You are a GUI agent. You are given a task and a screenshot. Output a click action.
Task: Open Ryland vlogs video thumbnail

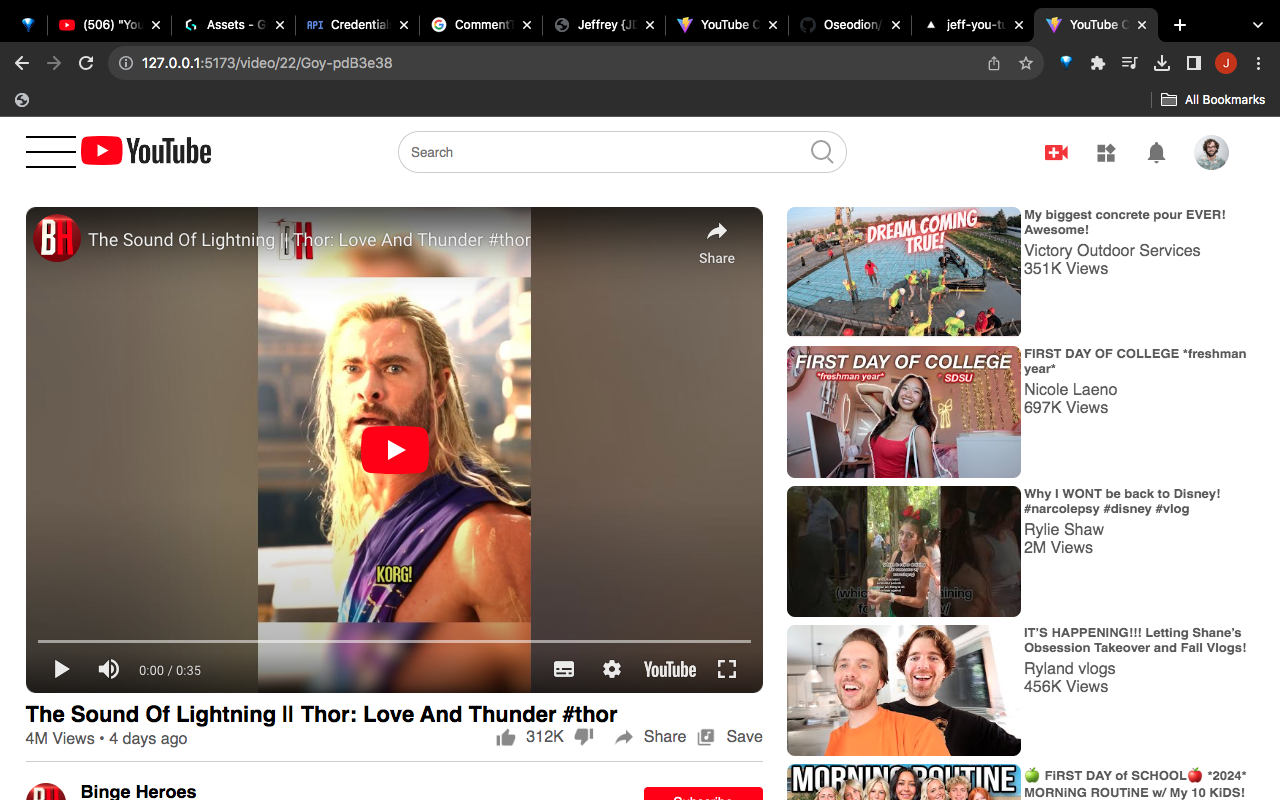click(x=904, y=690)
